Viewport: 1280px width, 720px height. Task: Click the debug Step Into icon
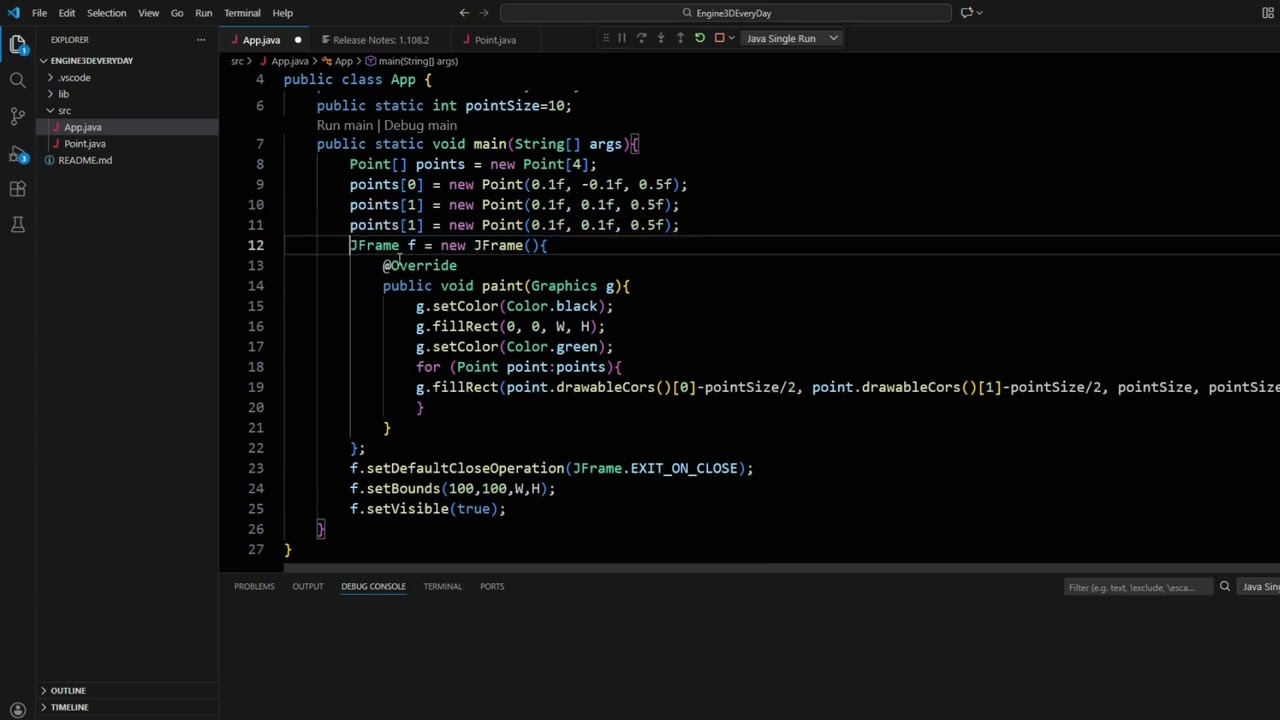(x=661, y=38)
